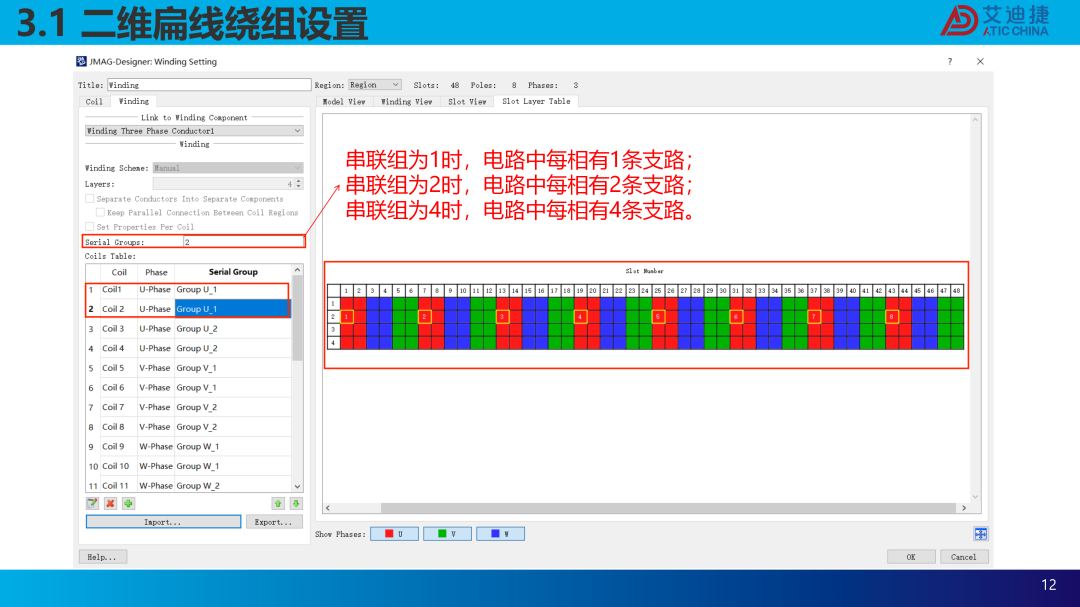The image size is (1080, 607).
Task: Select the Coil 3 row
Action: pyautogui.click(x=188, y=329)
